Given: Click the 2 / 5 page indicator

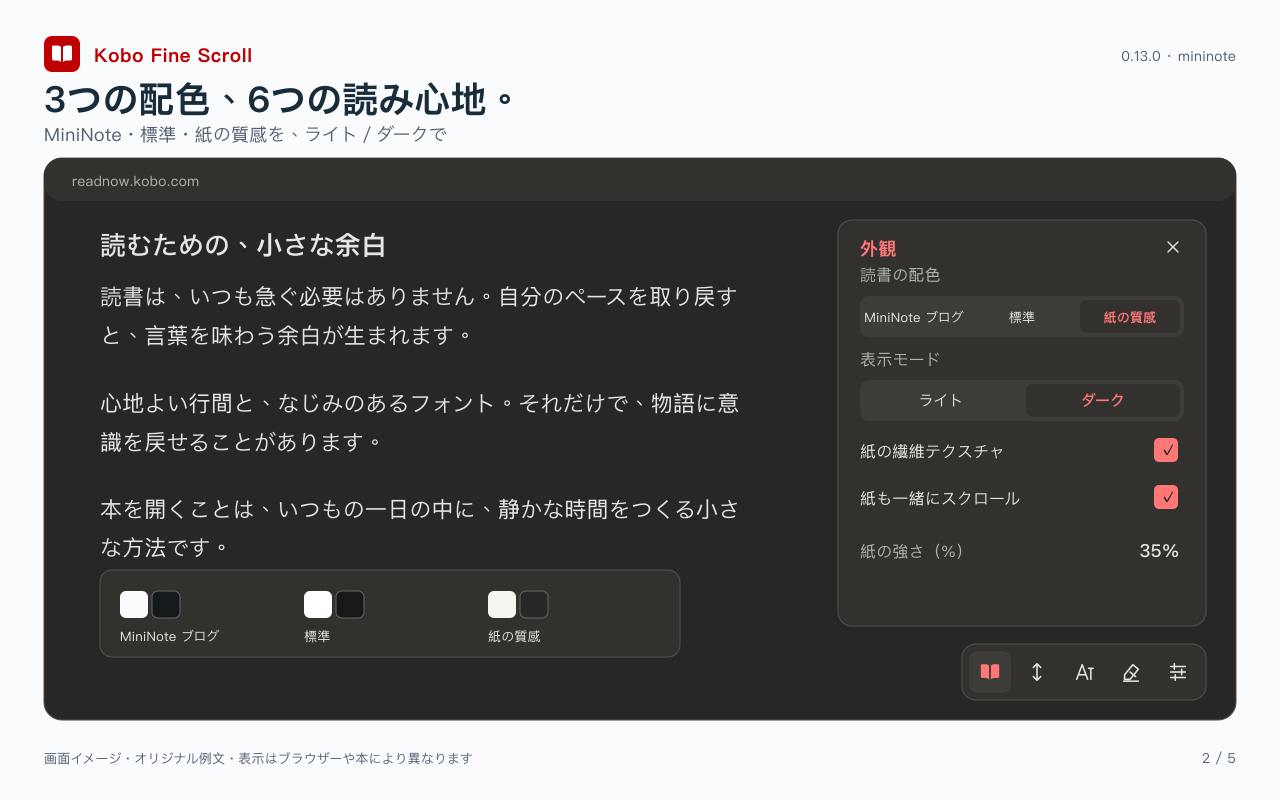Looking at the screenshot, I should tap(1219, 758).
